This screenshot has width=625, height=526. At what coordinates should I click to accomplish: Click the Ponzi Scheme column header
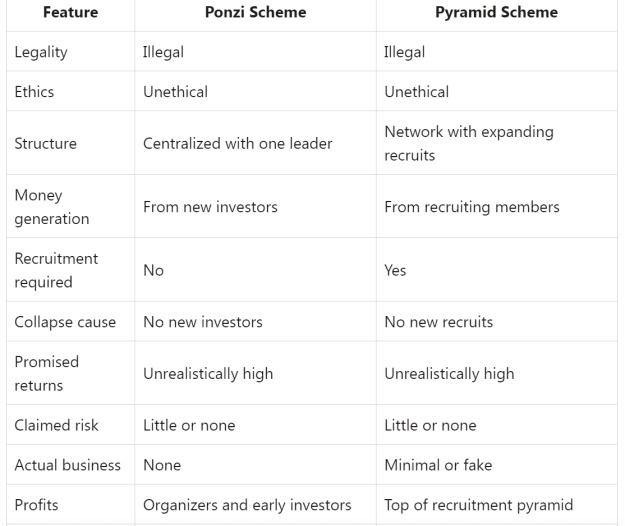256,12
